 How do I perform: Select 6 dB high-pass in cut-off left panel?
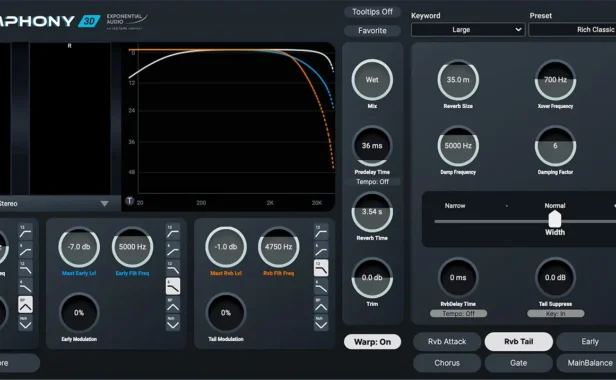click(25, 250)
